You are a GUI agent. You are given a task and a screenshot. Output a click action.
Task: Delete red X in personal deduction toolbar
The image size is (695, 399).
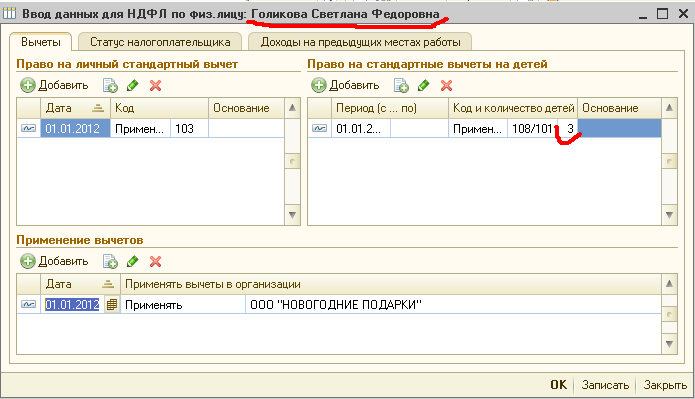point(156,85)
